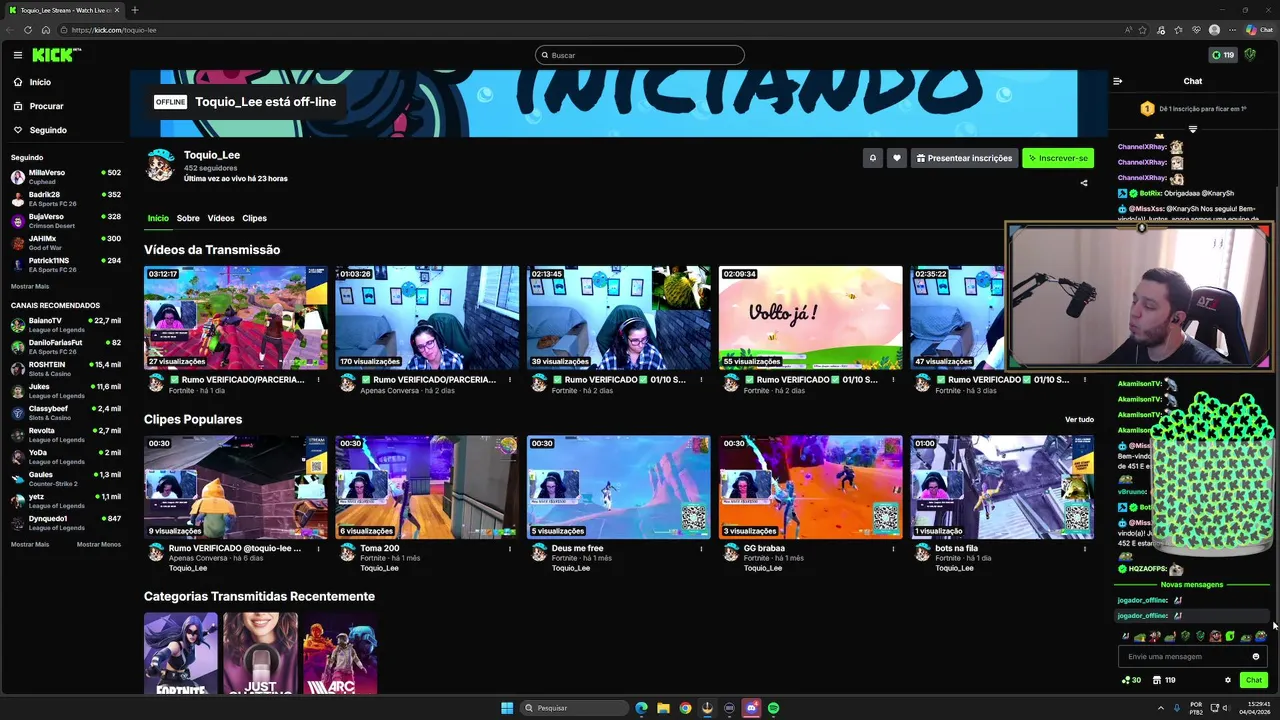This screenshot has width=1280, height=720.
Task: Click Mostrar Menos under recommended channels
Action: (x=99, y=544)
